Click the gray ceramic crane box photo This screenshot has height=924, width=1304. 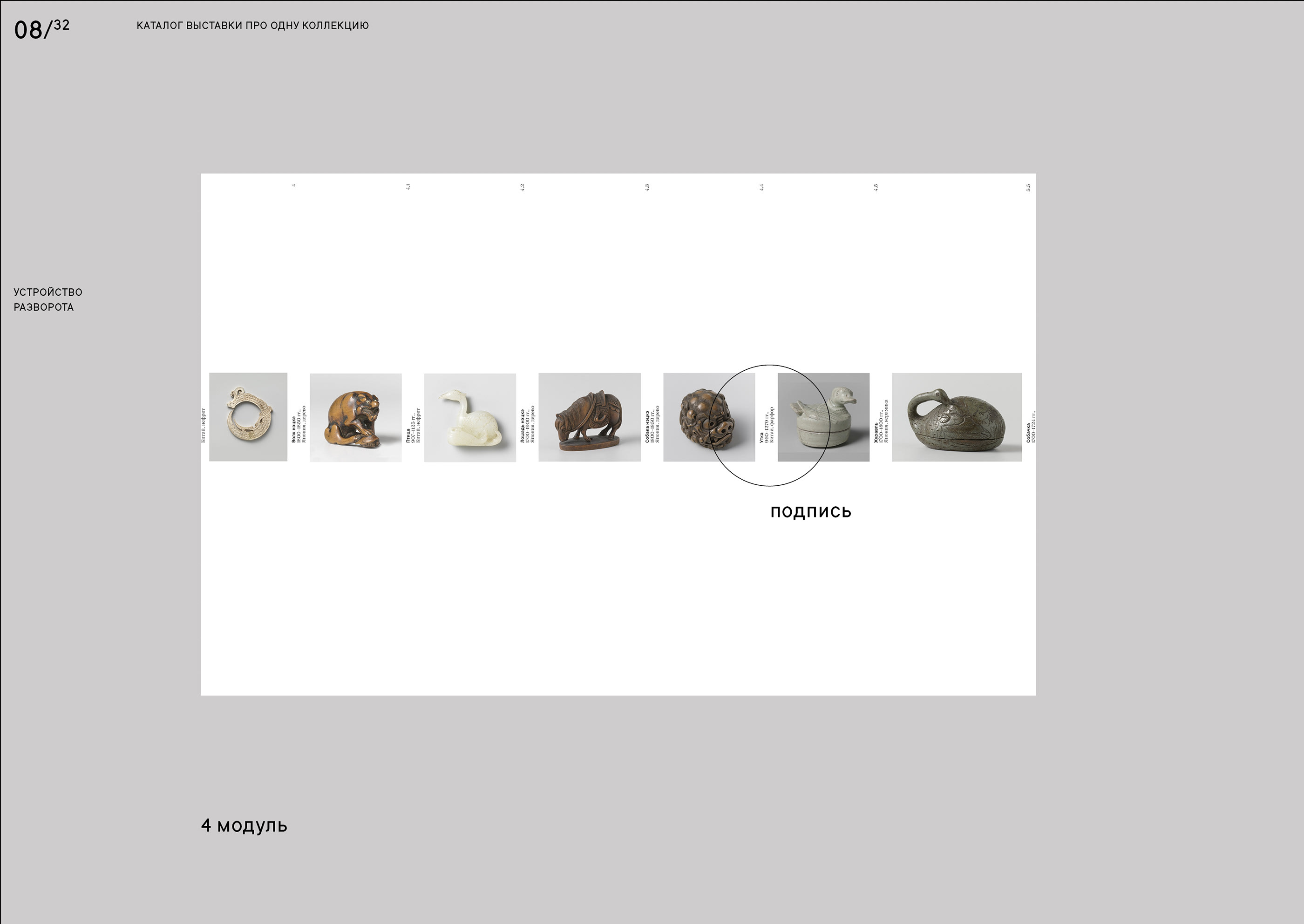pyautogui.click(x=957, y=418)
